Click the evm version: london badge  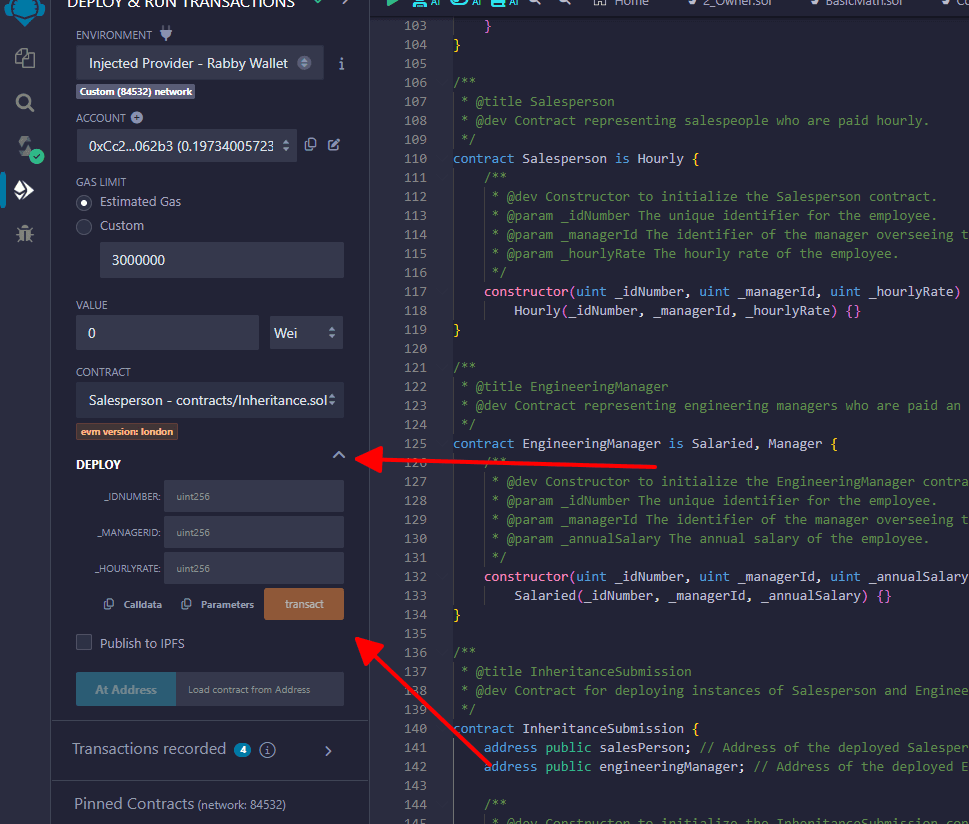point(127,431)
